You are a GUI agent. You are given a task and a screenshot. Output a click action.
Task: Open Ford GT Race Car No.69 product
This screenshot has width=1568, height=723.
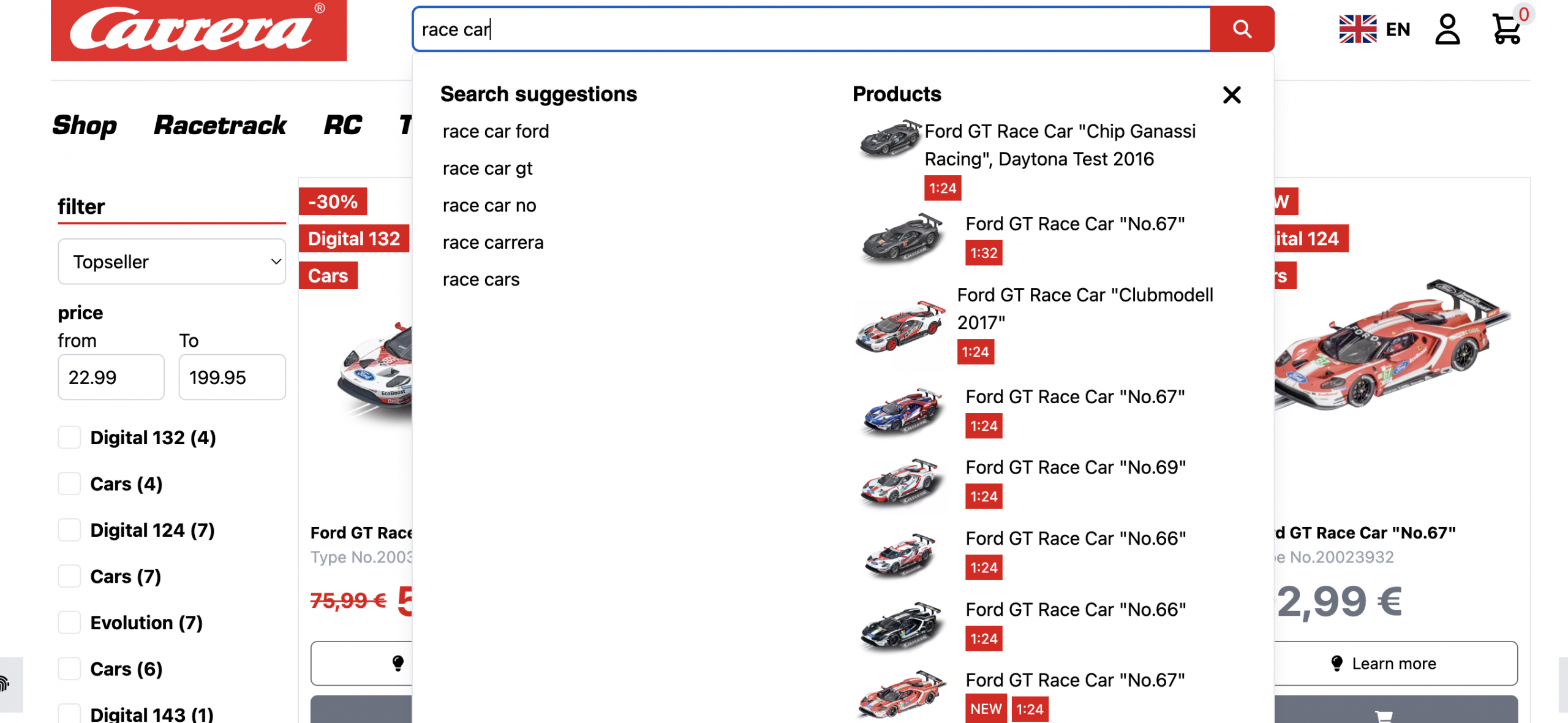pyautogui.click(x=1076, y=467)
